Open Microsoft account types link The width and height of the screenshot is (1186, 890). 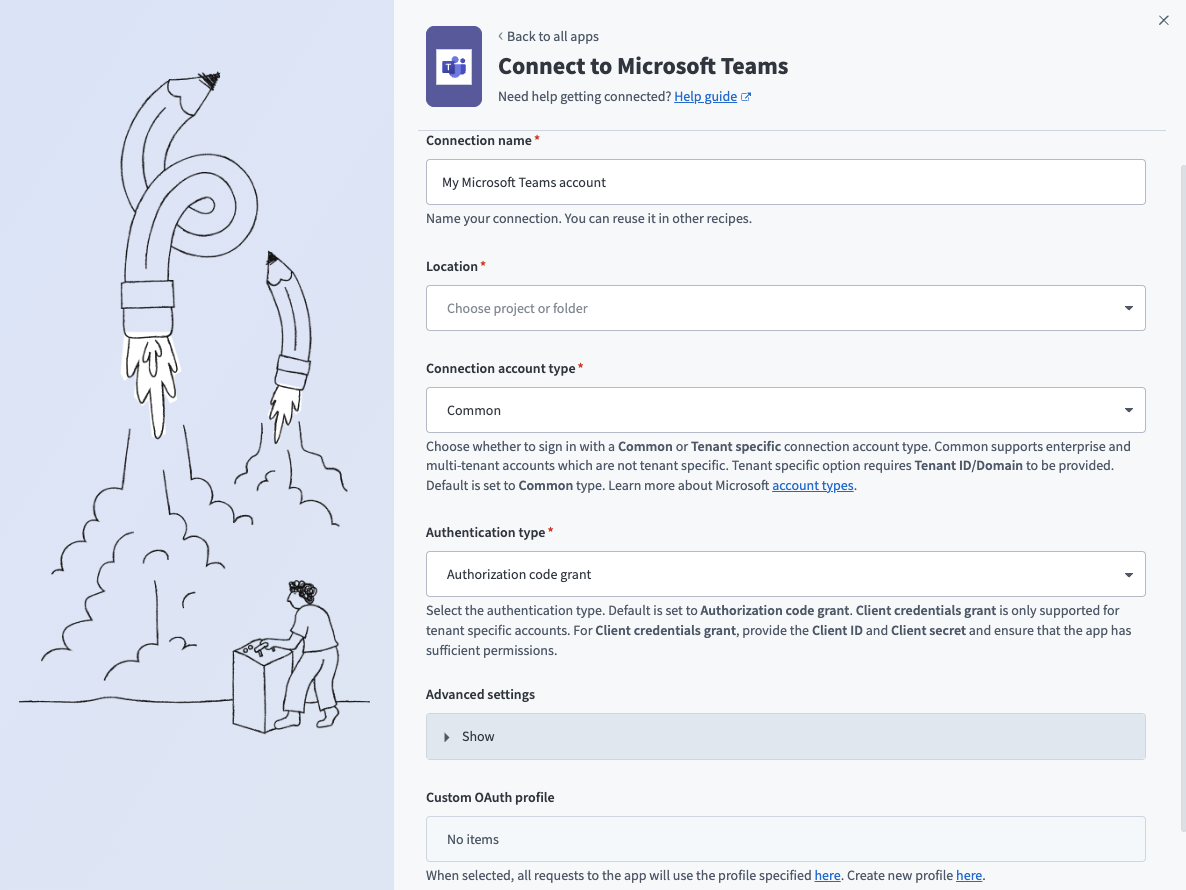point(812,485)
